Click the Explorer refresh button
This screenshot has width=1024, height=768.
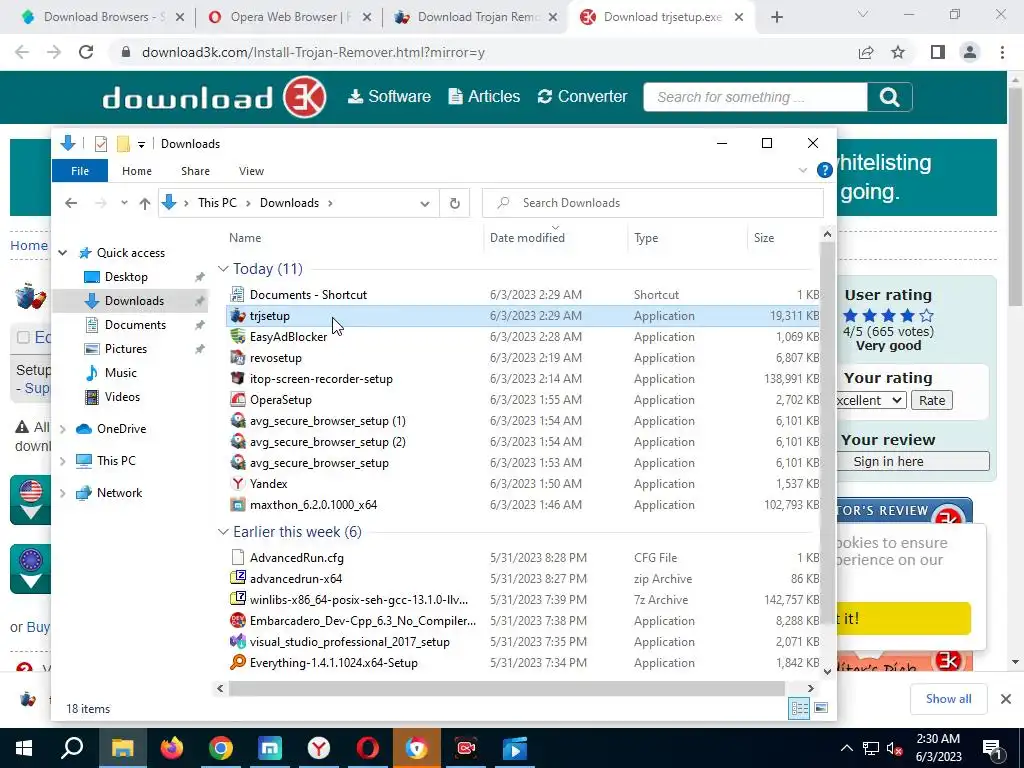(455, 203)
